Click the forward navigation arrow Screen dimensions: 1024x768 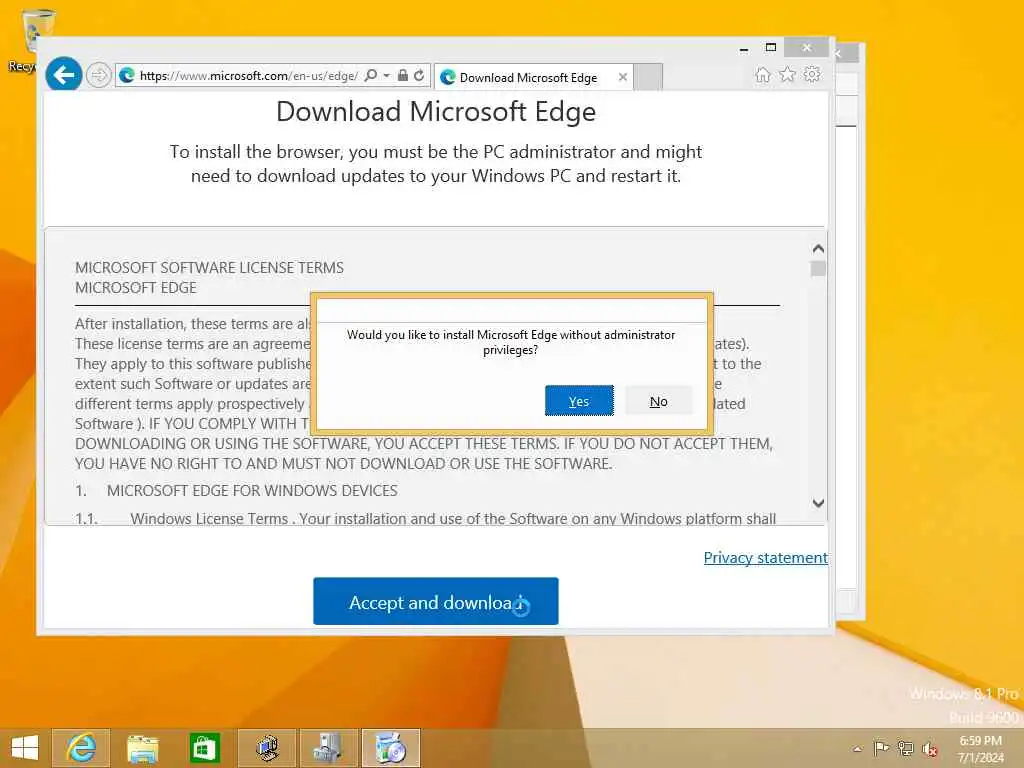[99, 76]
